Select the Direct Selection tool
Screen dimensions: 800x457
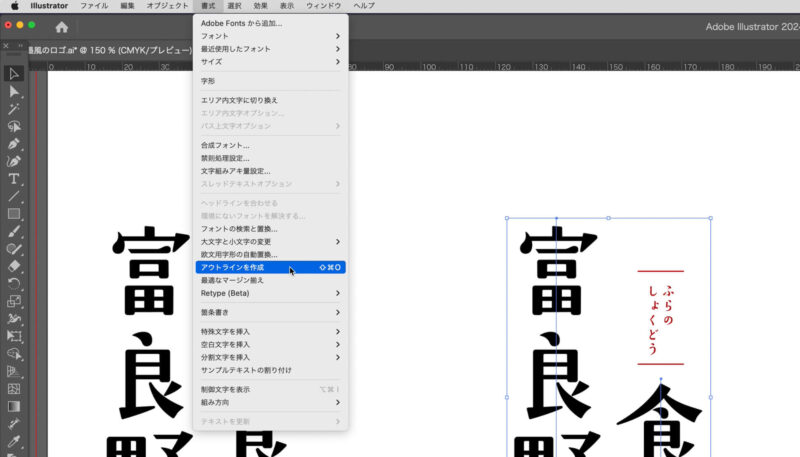click(14, 92)
